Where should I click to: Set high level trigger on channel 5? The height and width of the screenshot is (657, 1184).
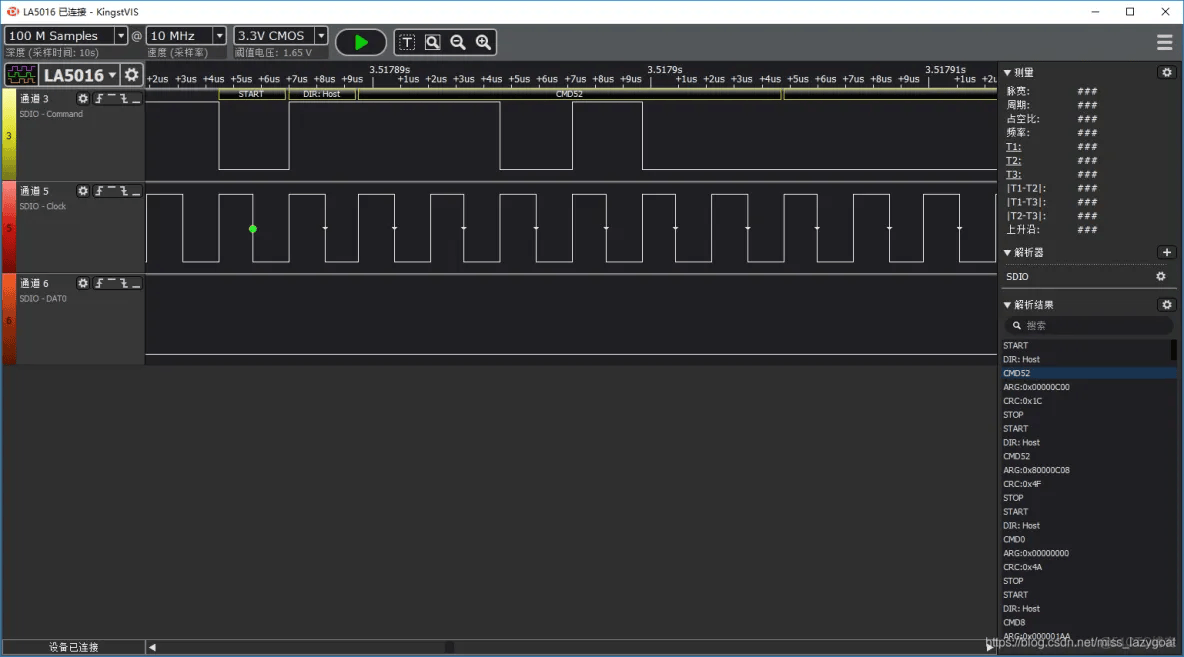pos(112,191)
